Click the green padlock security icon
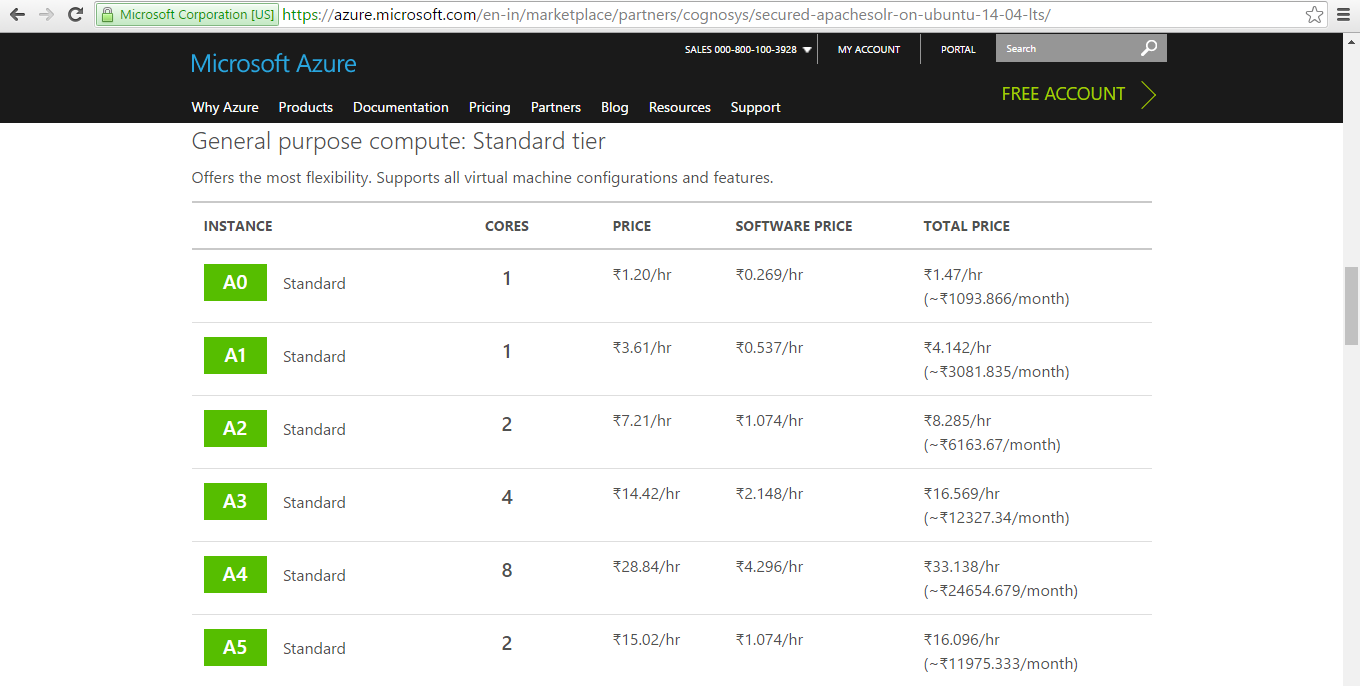 tap(108, 15)
